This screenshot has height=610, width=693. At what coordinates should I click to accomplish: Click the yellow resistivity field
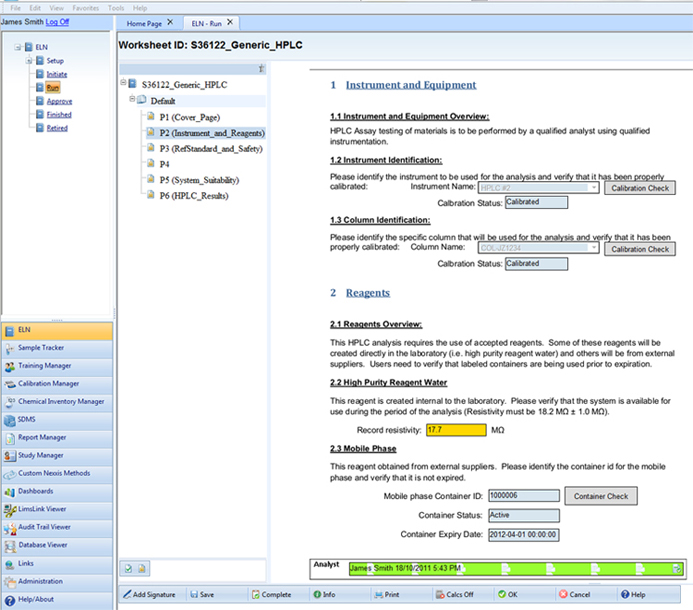point(456,430)
